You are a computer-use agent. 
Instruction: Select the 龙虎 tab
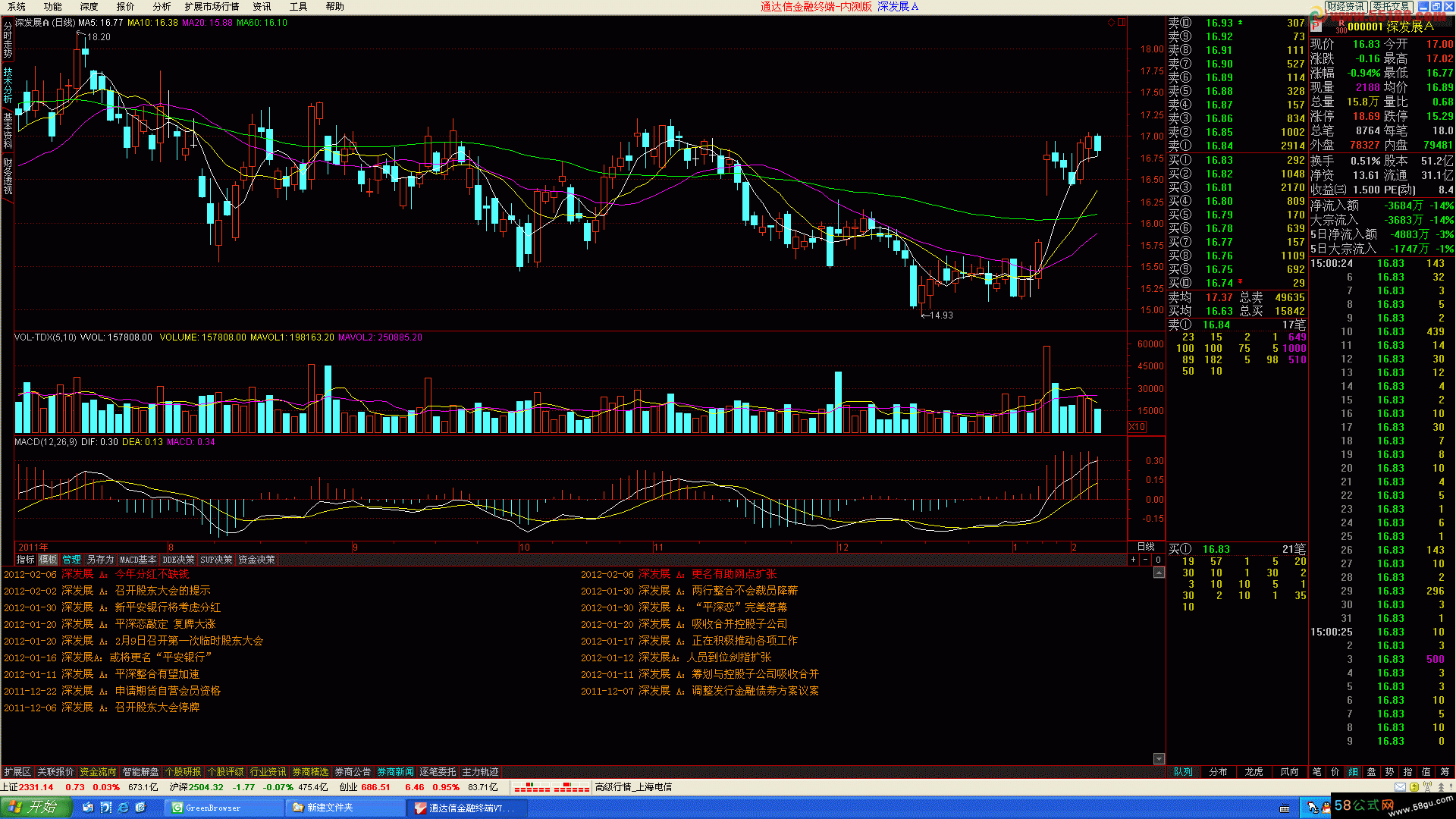click(x=1254, y=772)
